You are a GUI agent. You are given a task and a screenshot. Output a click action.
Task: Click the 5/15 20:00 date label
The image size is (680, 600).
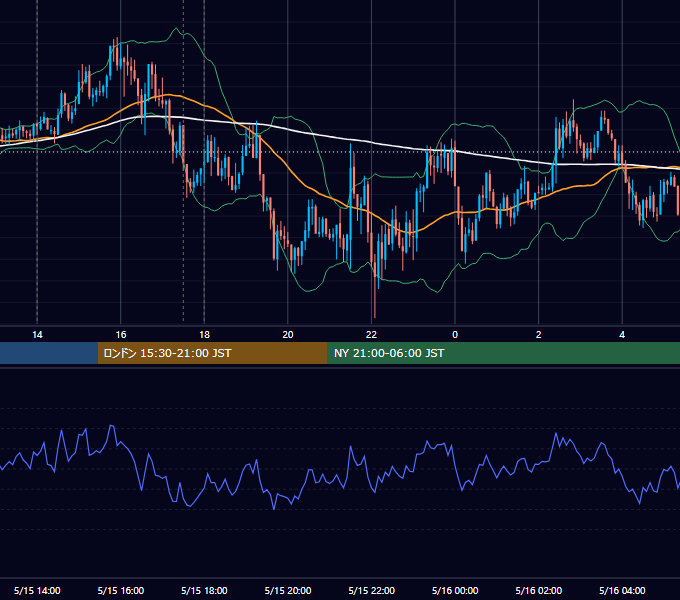click(x=288, y=590)
